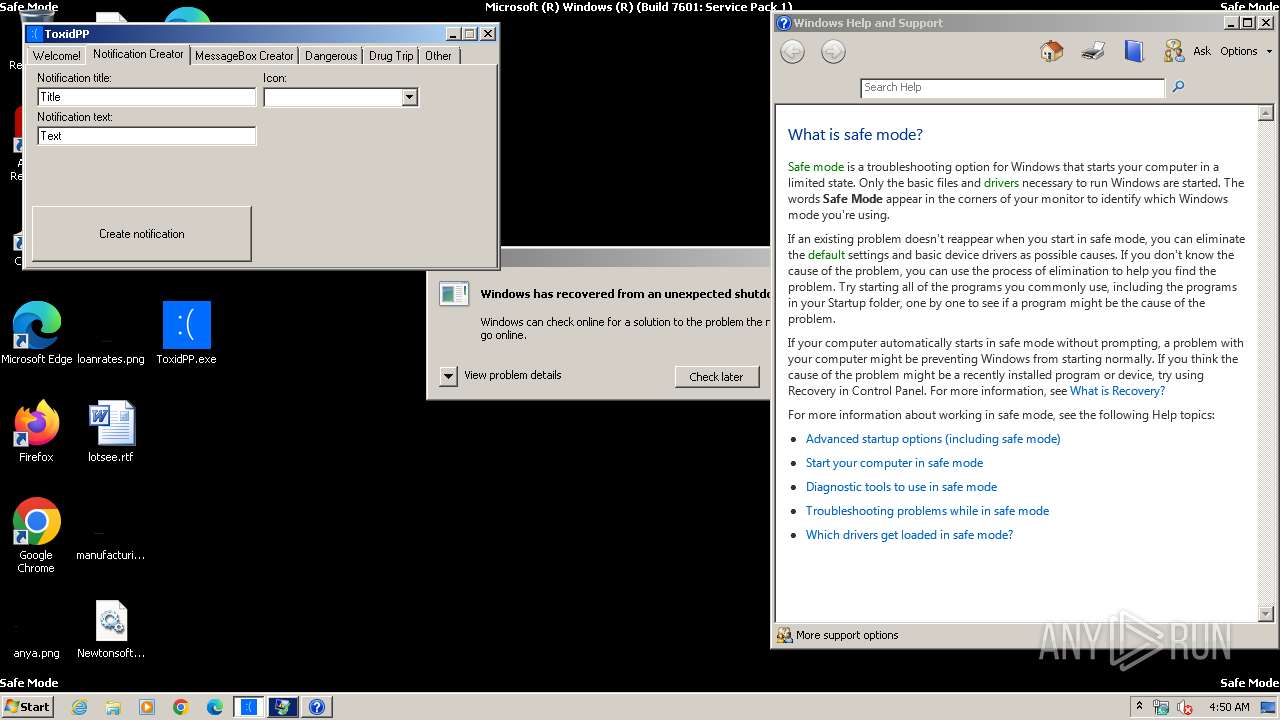This screenshot has height=720, width=1280.
Task: Open Which drivers get loaded in safe mode?
Action: point(909,535)
